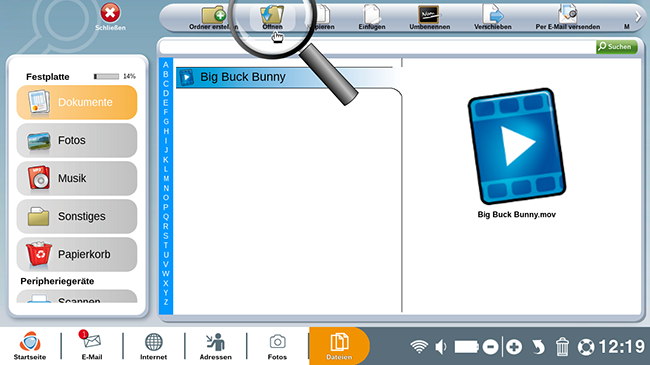This screenshot has width=650, height=365.
Task: Open Internet from bottom bar
Action: tap(153, 346)
